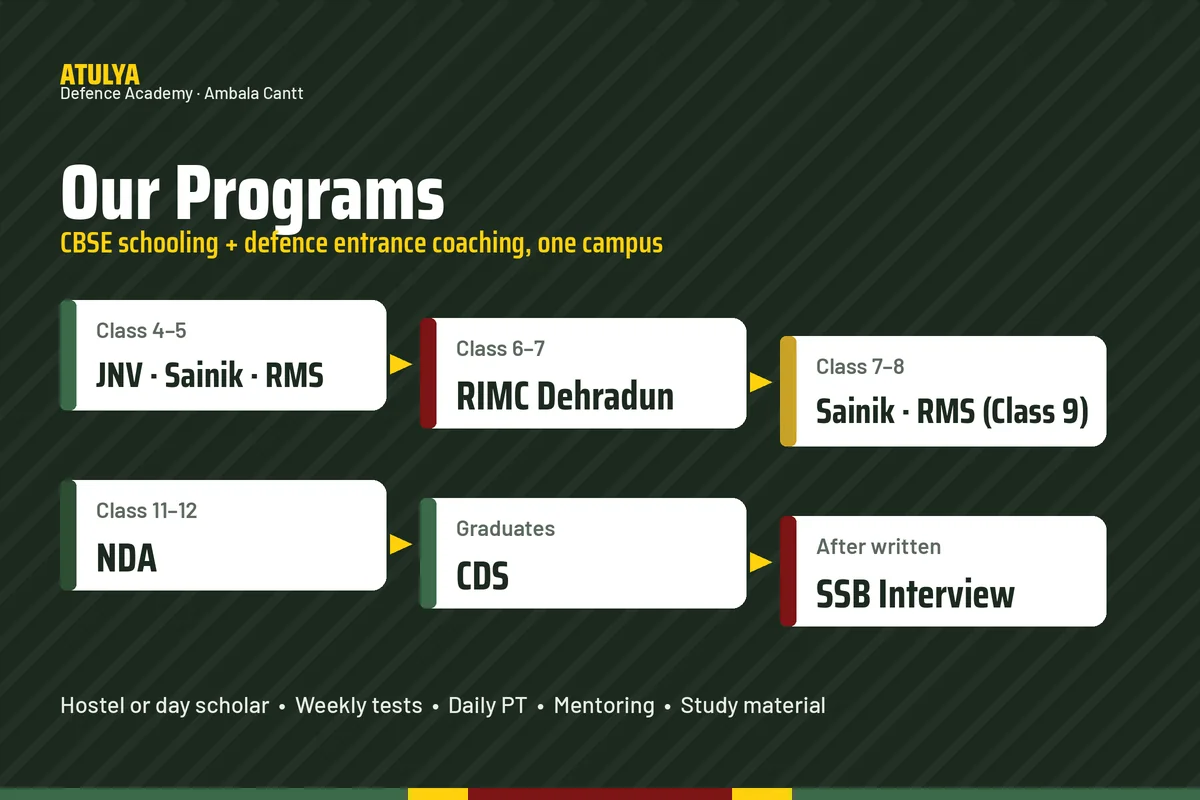Click 'Study material' text

coord(753,706)
